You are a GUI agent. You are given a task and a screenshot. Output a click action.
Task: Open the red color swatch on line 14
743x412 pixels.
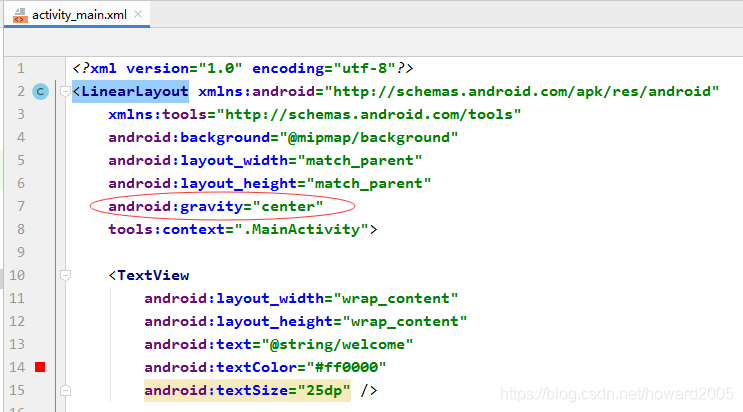click(40, 367)
